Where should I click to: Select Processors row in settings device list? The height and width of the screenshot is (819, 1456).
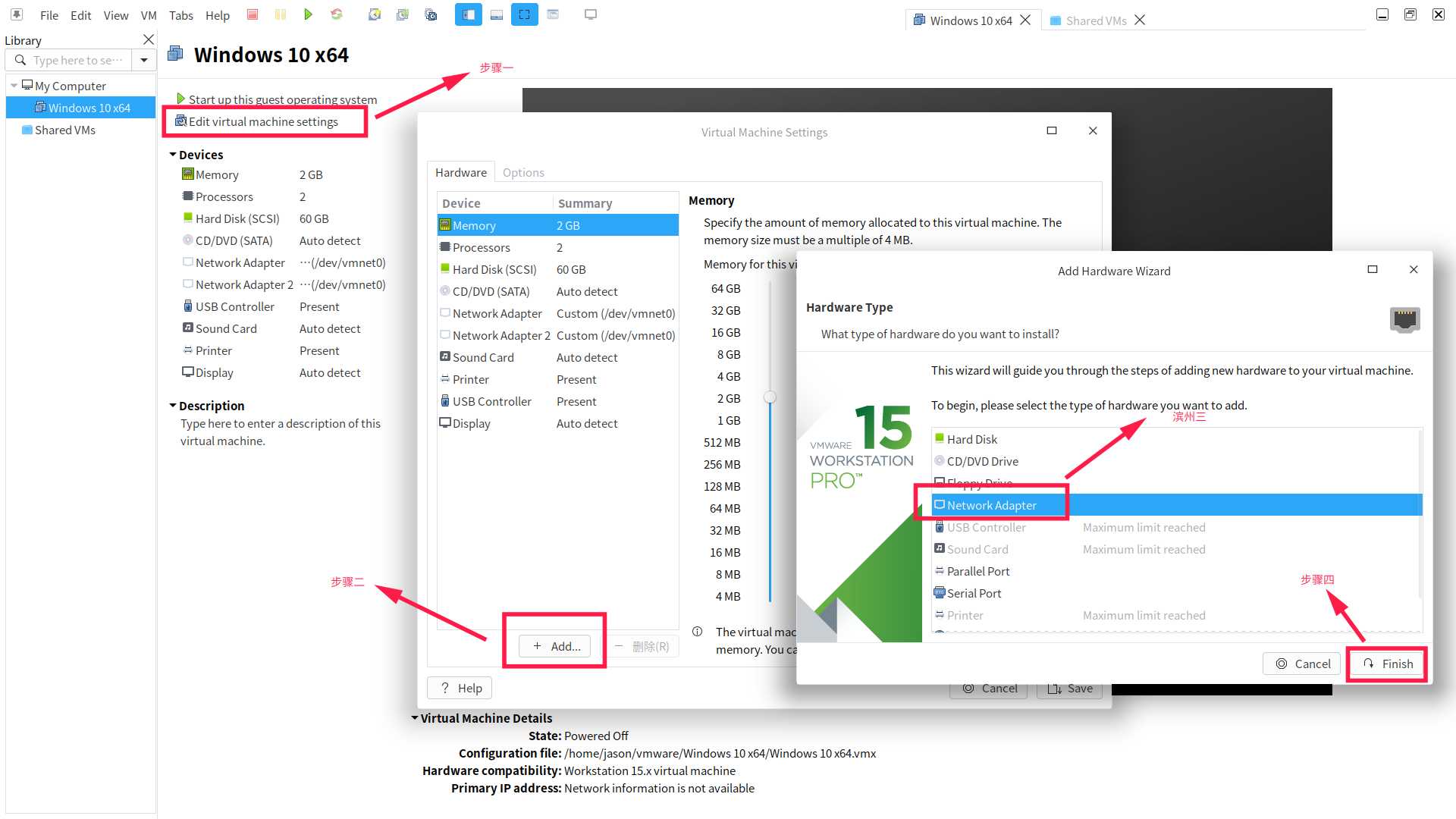coord(557,247)
